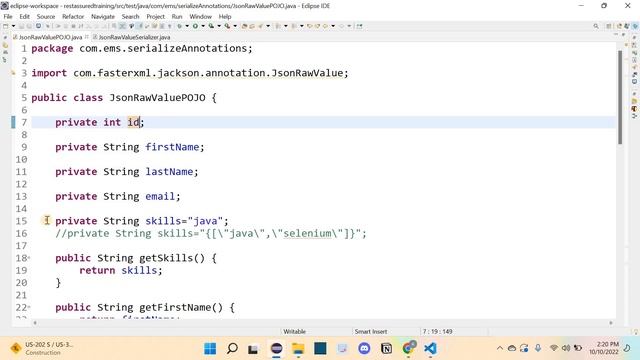Click the horizontal scrollbar right arrow
This screenshot has width=640, height=360.
(x=611, y=323)
